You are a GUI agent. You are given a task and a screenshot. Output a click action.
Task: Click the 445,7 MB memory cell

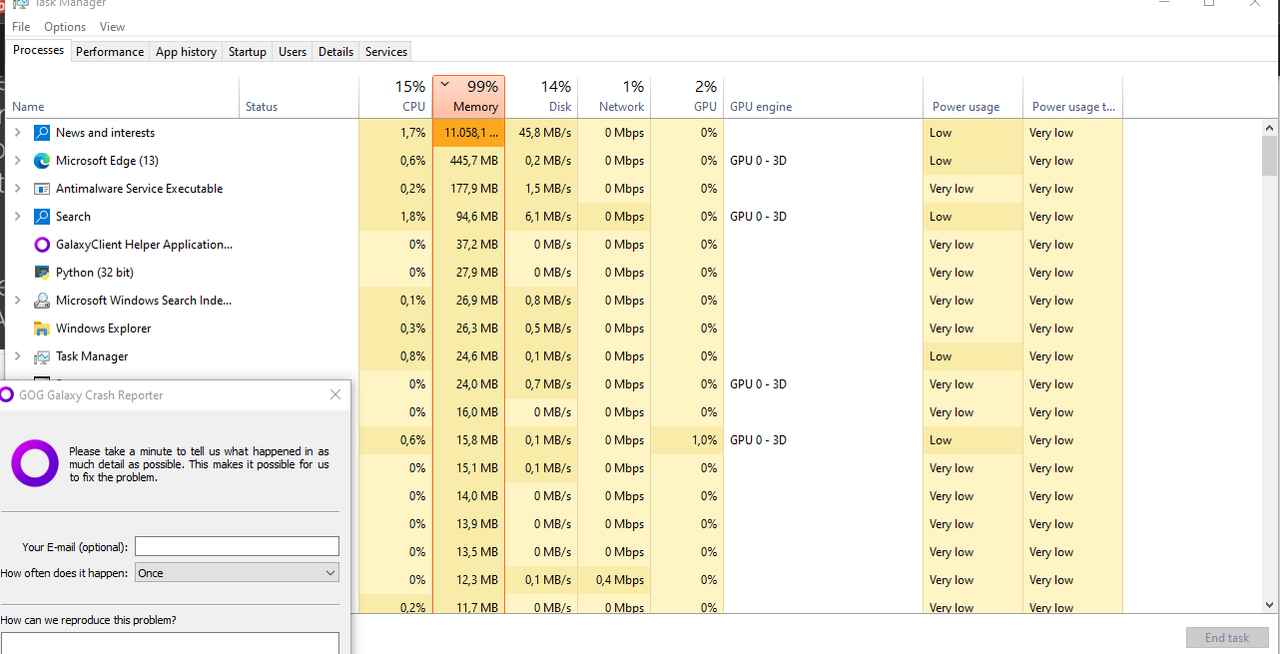pos(468,161)
